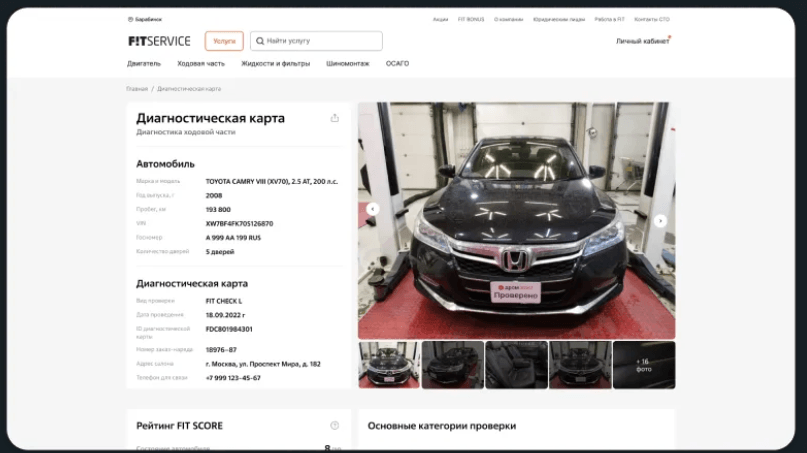Click Диагностическая карта breadcrumb
Image resolution: width=807 pixels, height=453 pixels.
tap(189, 89)
